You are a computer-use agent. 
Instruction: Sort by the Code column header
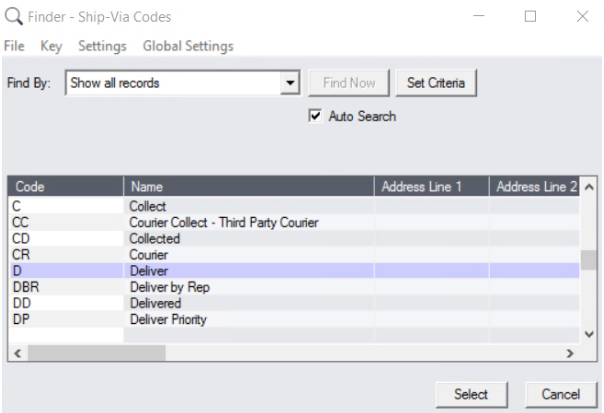(66, 187)
